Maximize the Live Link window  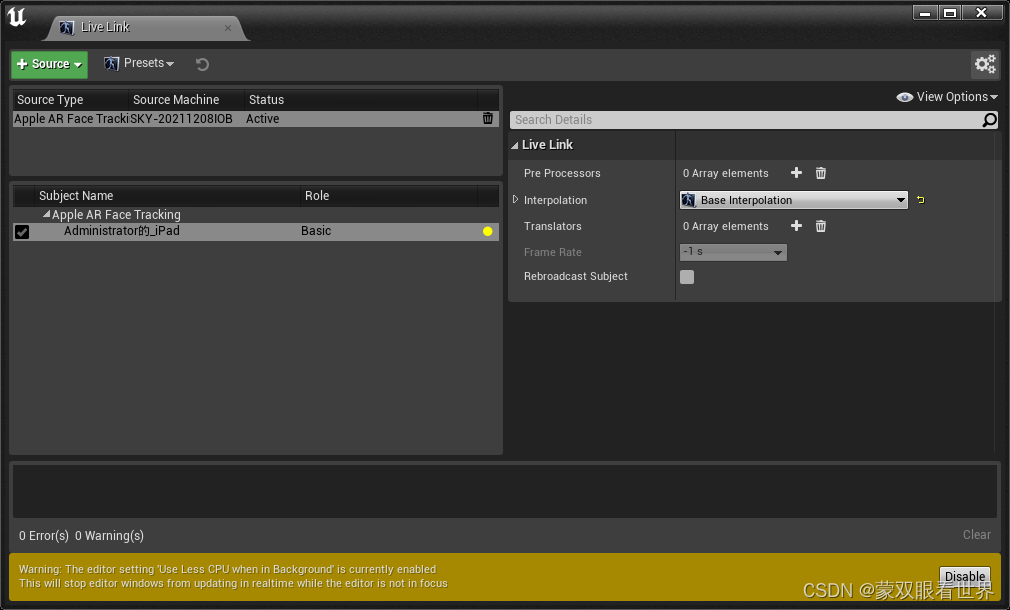pos(949,13)
